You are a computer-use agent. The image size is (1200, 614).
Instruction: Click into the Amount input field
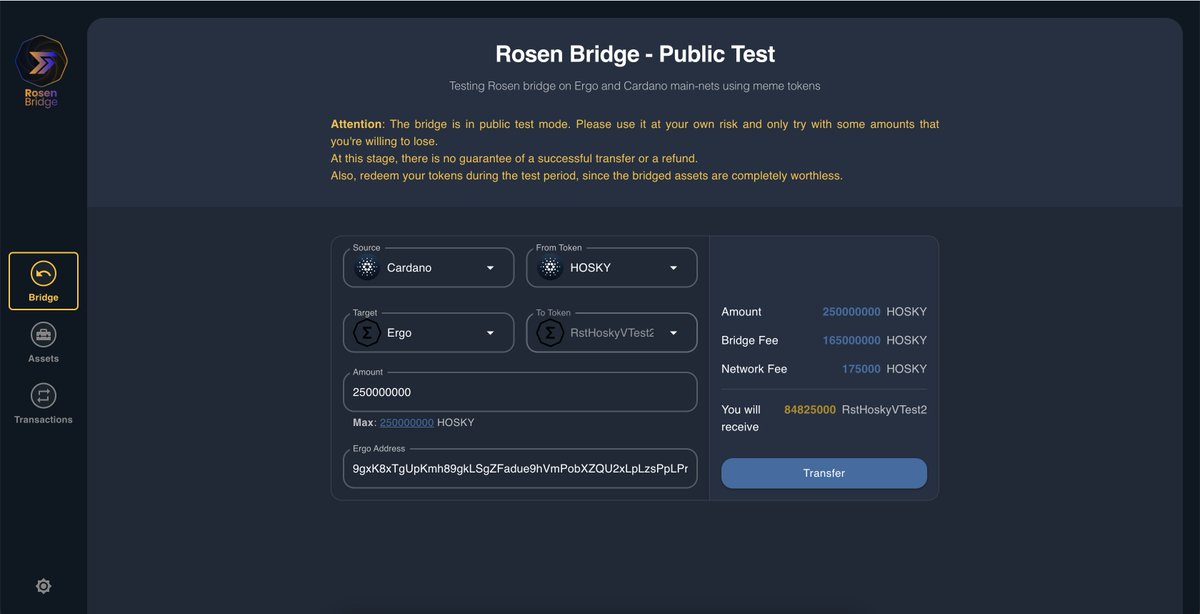(520, 392)
